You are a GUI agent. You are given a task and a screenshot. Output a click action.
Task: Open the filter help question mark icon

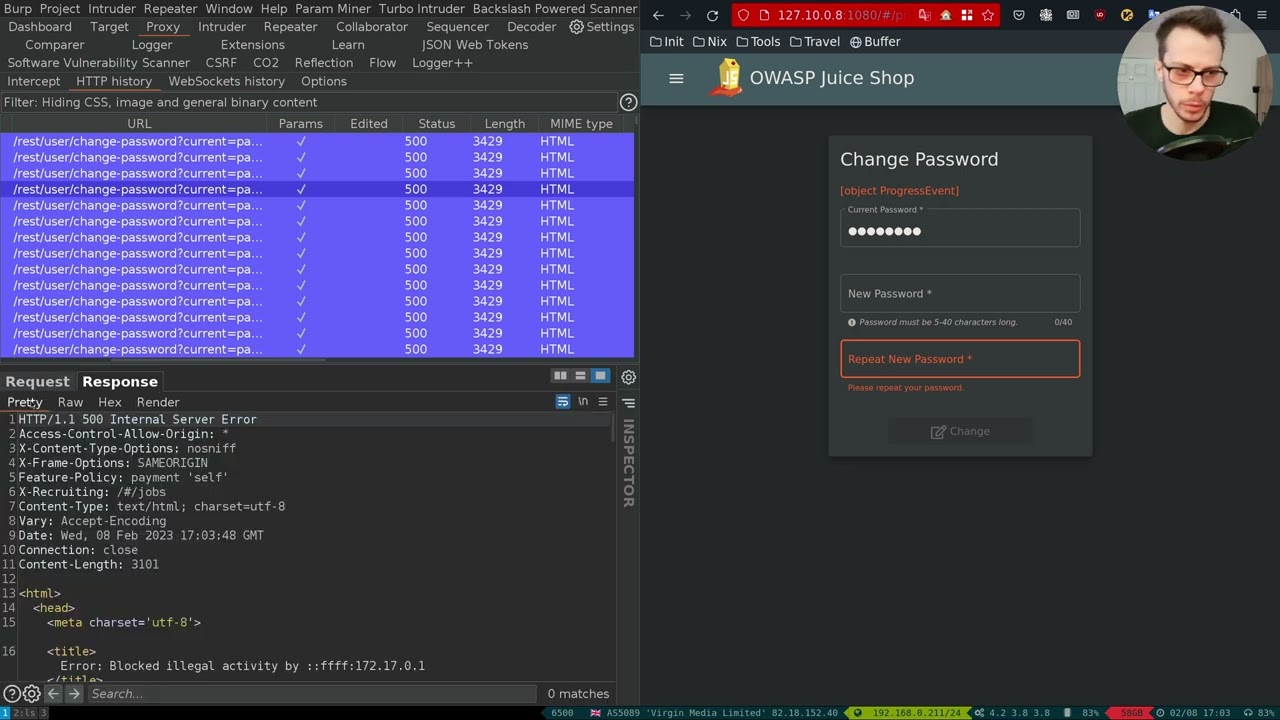pyautogui.click(x=628, y=102)
